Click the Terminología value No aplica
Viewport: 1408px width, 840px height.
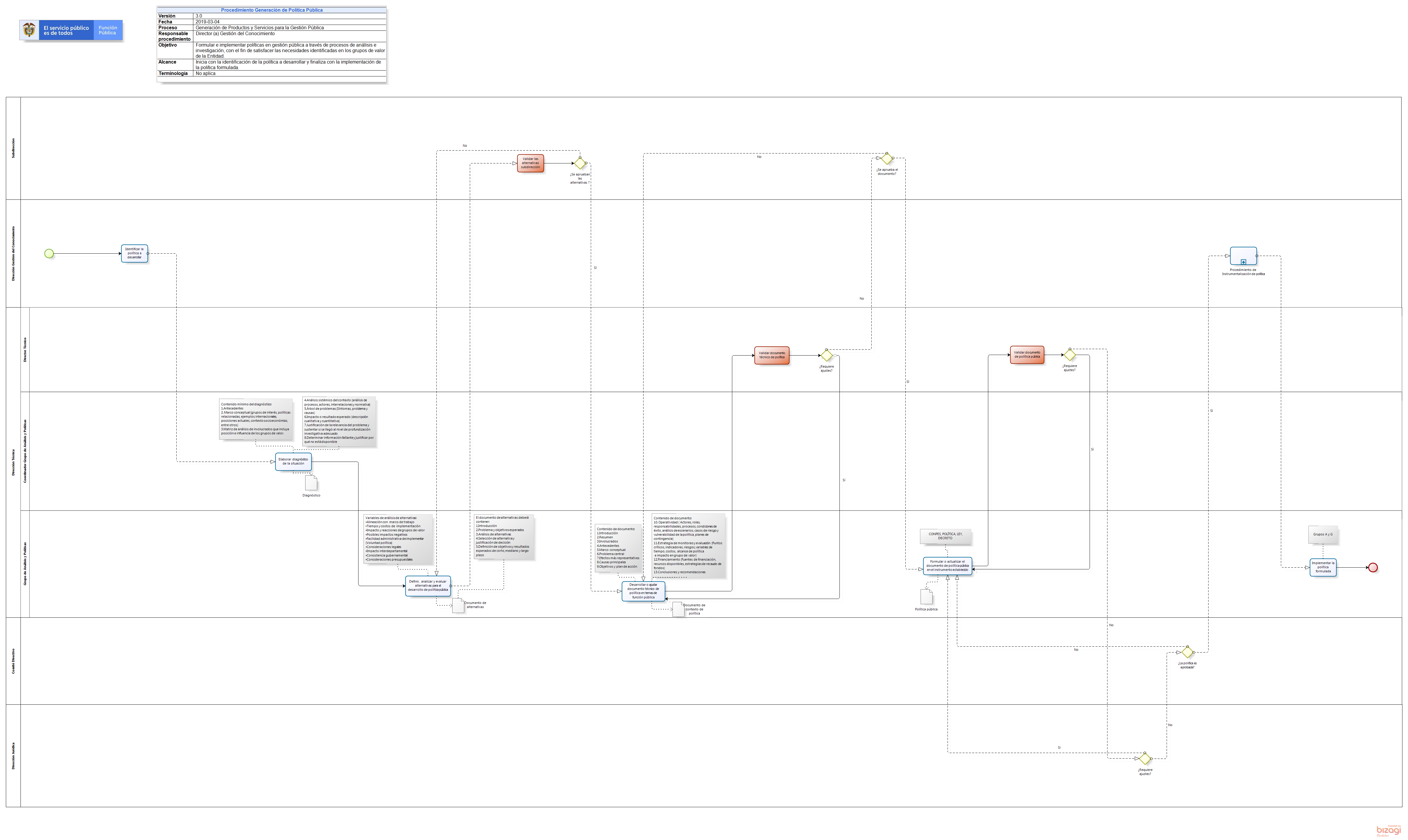205,74
